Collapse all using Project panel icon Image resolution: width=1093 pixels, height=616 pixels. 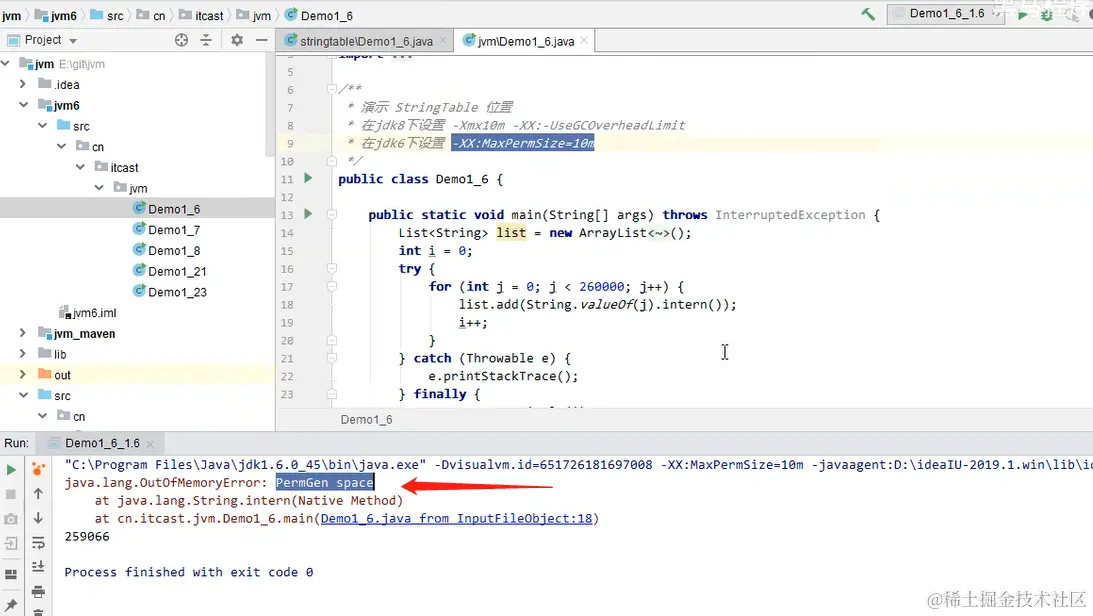[x=206, y=40]
